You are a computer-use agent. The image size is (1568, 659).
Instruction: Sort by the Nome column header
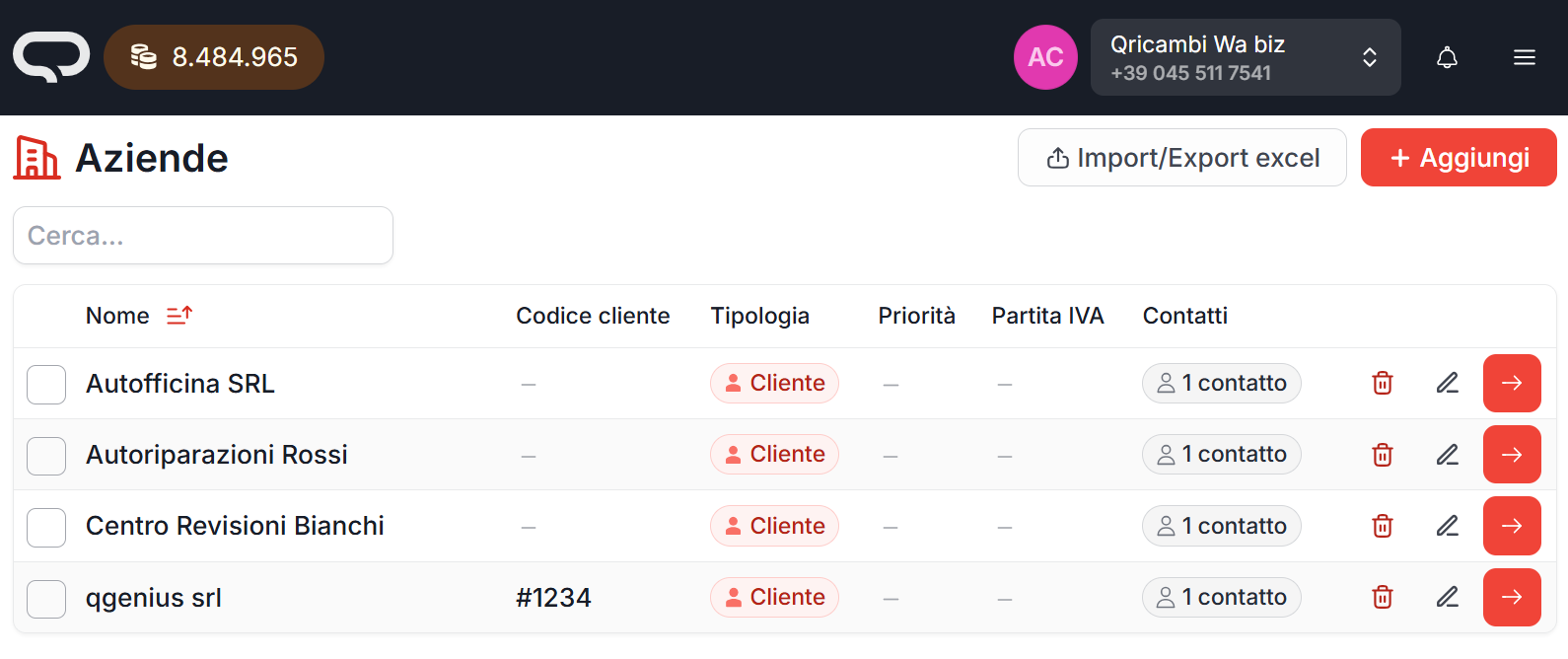click(x=117, y=316)
